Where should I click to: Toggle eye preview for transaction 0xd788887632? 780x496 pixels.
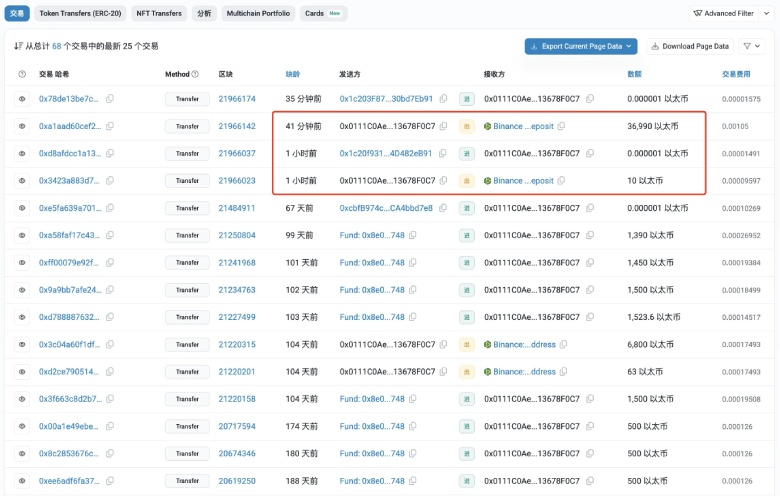22,317
